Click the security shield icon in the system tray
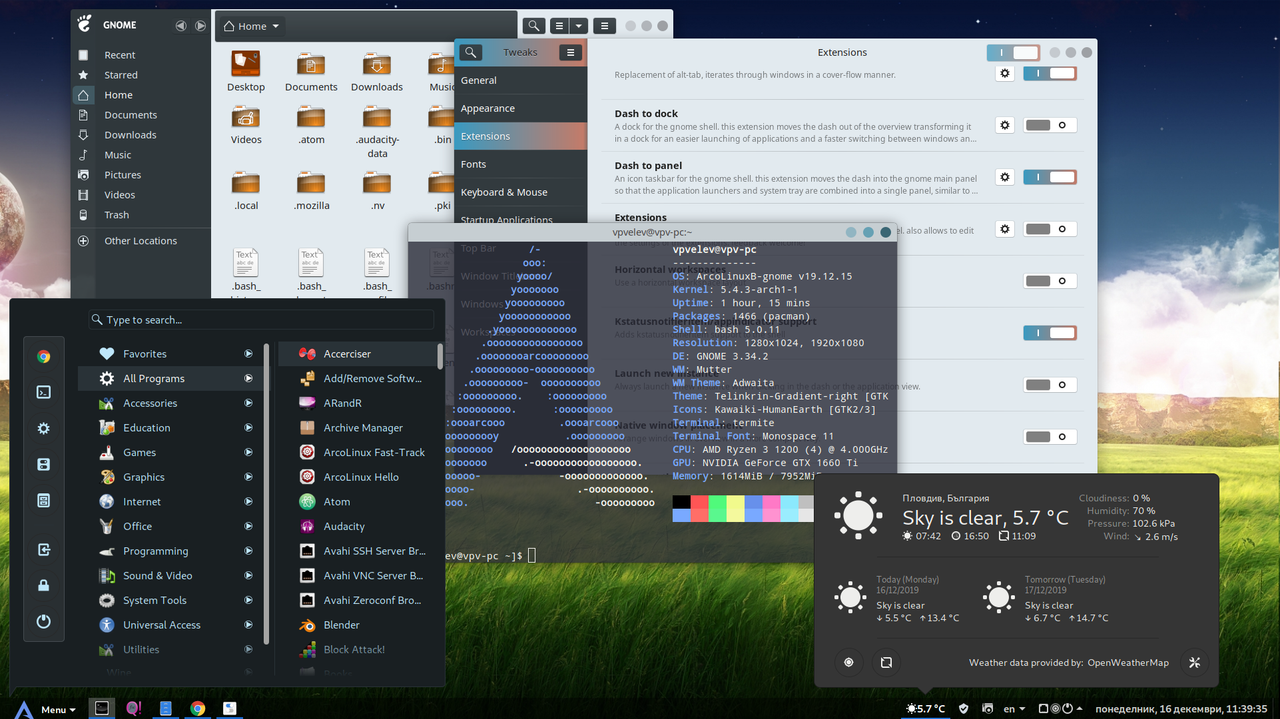Screen dimensions: 1280x719 [x=963, y=709]
